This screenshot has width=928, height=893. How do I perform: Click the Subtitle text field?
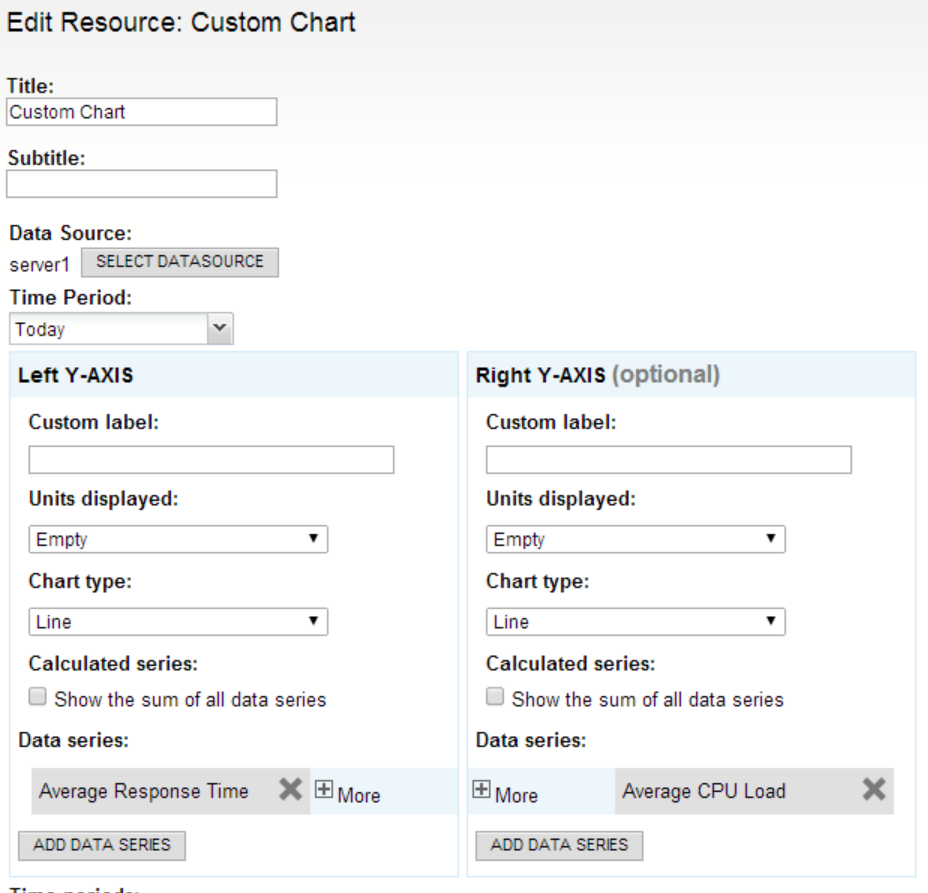[x=141, y=184]
